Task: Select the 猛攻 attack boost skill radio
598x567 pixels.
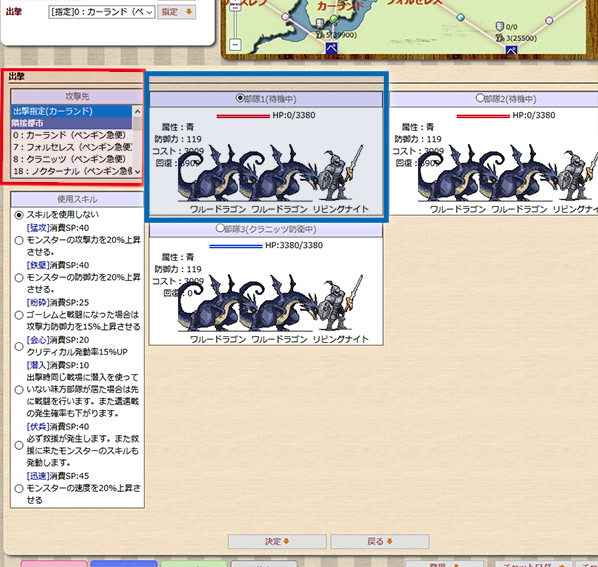Action: pos(19,240)
